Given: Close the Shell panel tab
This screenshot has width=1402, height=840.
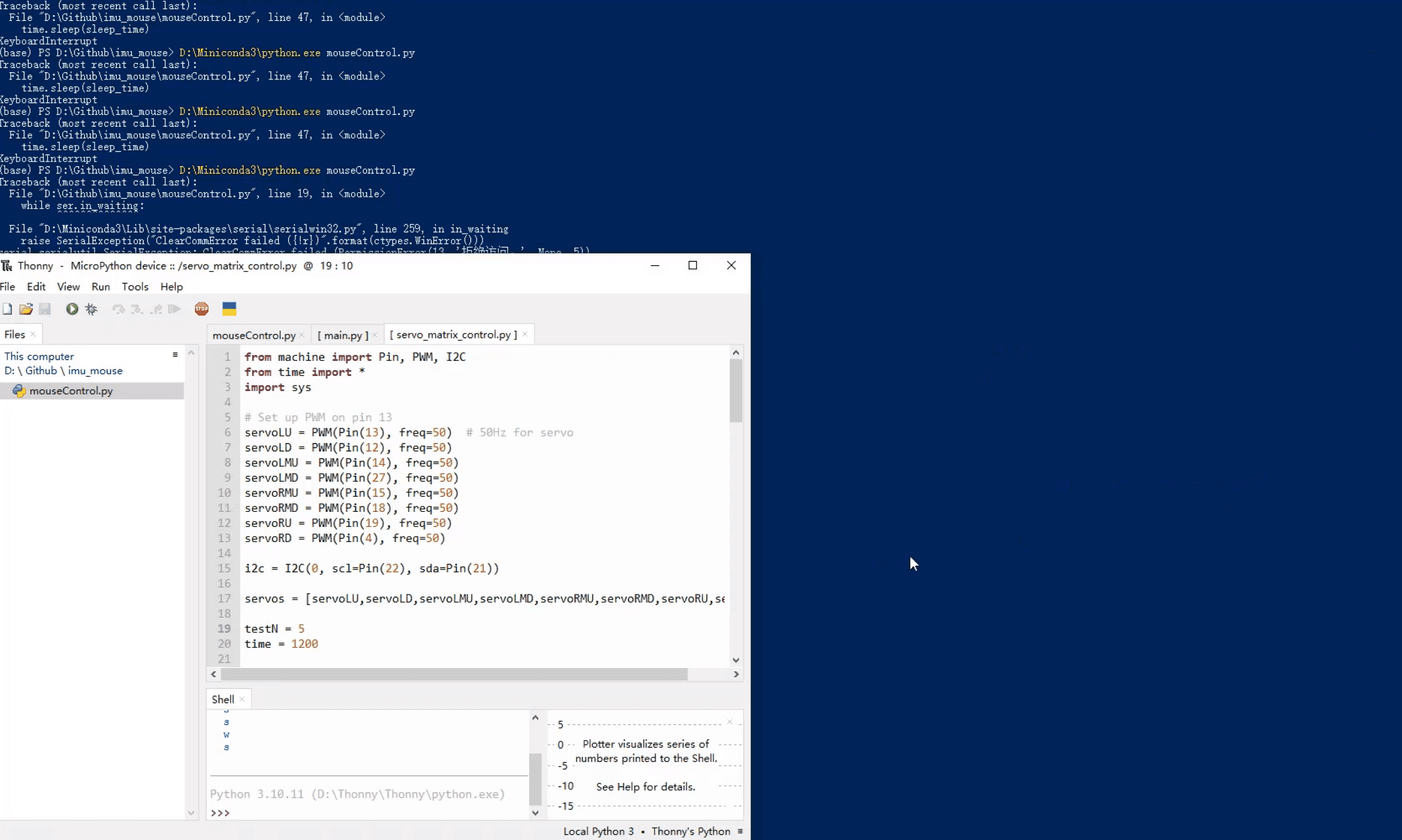Looking at the screenshot, I should pos(242,700).
